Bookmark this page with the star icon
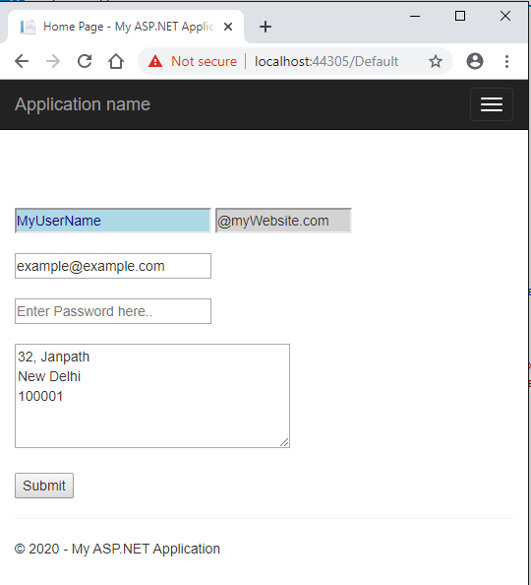 point(435,61)
